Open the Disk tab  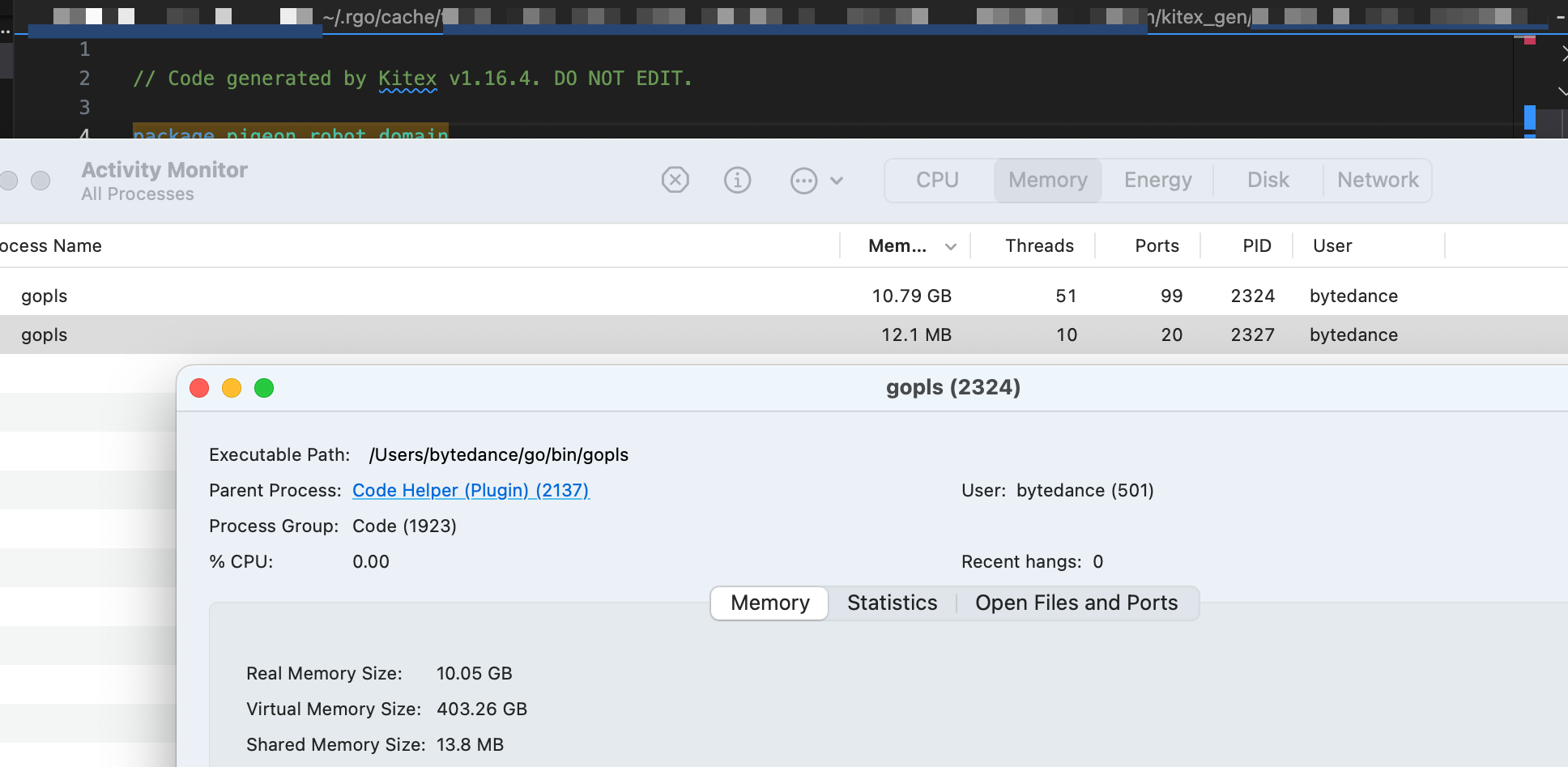point(1268,180)
